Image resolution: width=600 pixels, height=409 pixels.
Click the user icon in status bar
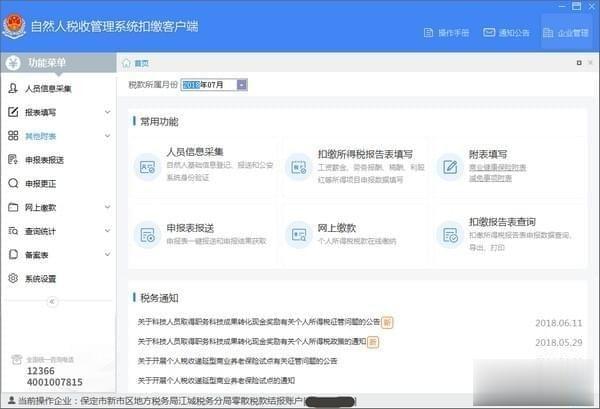coord(11,400)
